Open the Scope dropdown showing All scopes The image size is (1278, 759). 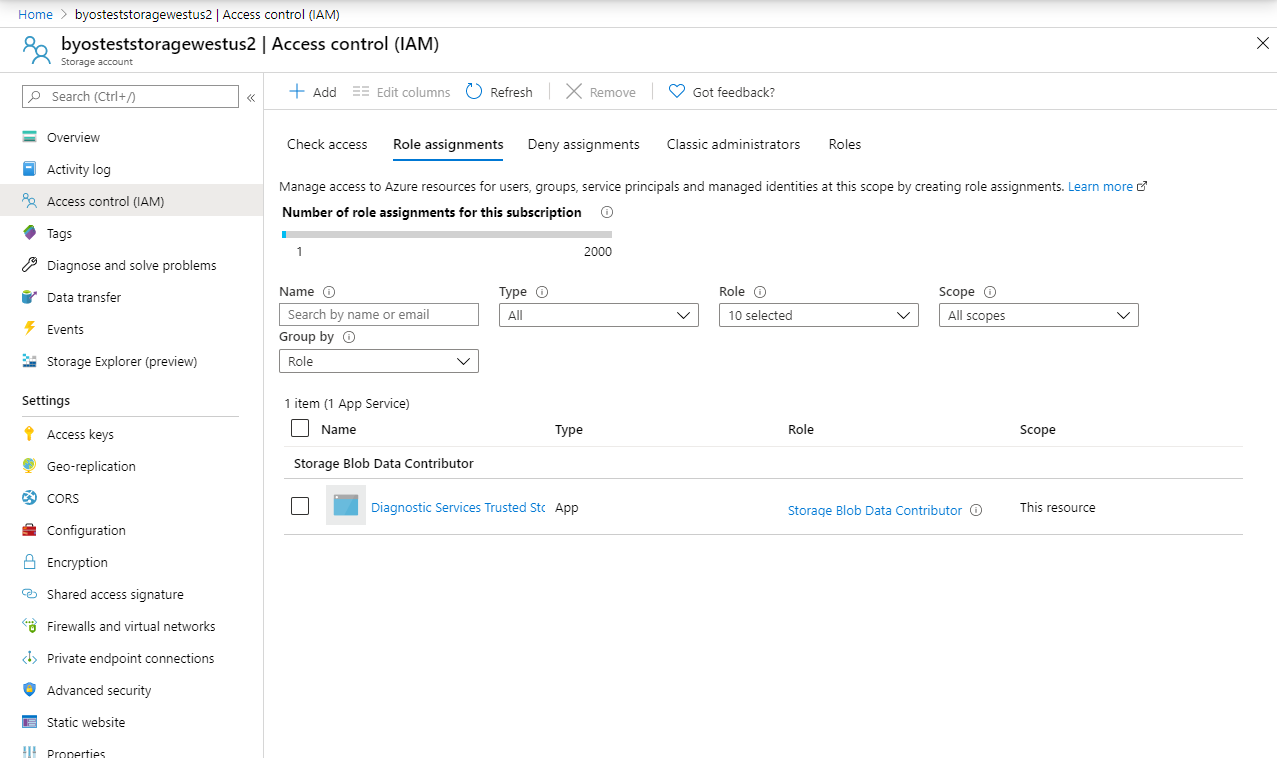point(1038,315)
